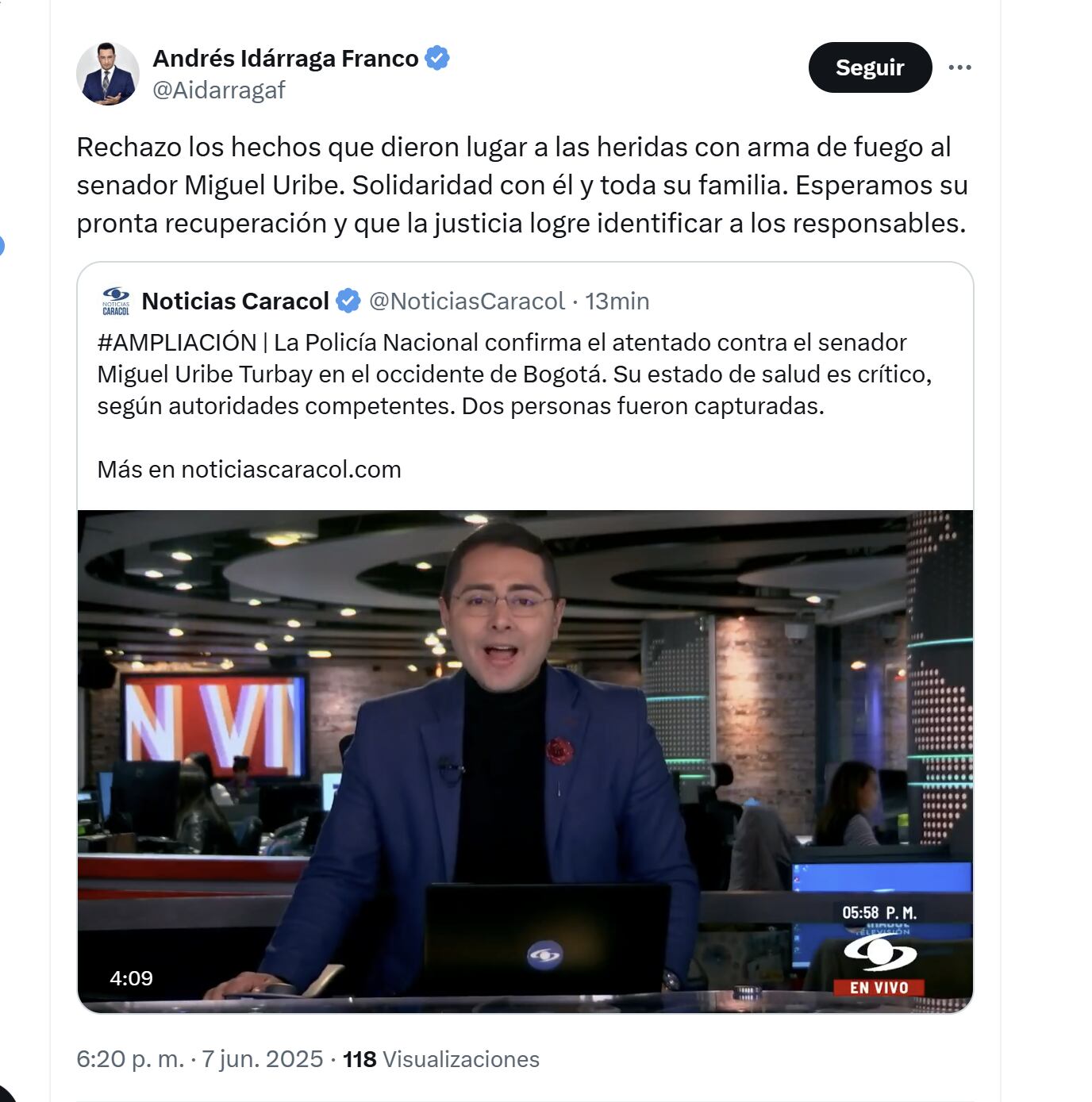
Task: Select the #AMPLIACIÓN hashtag
Action: (176, 343)
